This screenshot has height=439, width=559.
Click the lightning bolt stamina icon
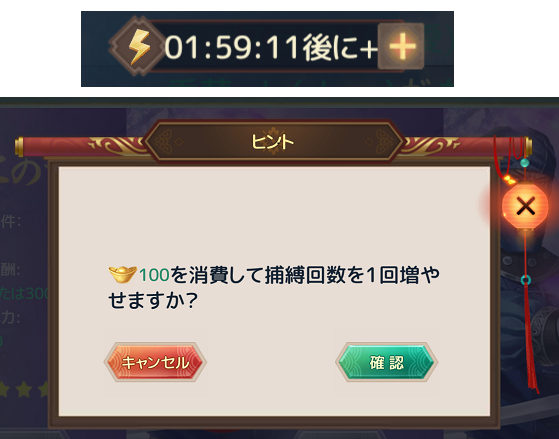[137, 46]
